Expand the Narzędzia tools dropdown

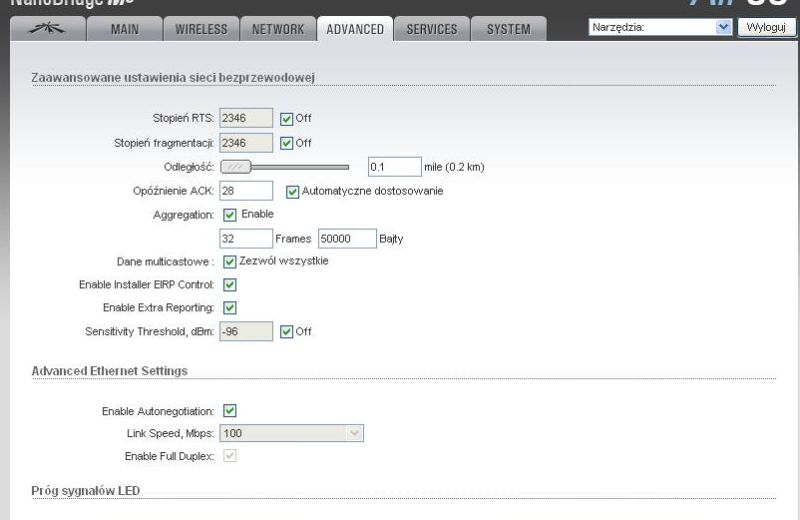tap(660, 27)
